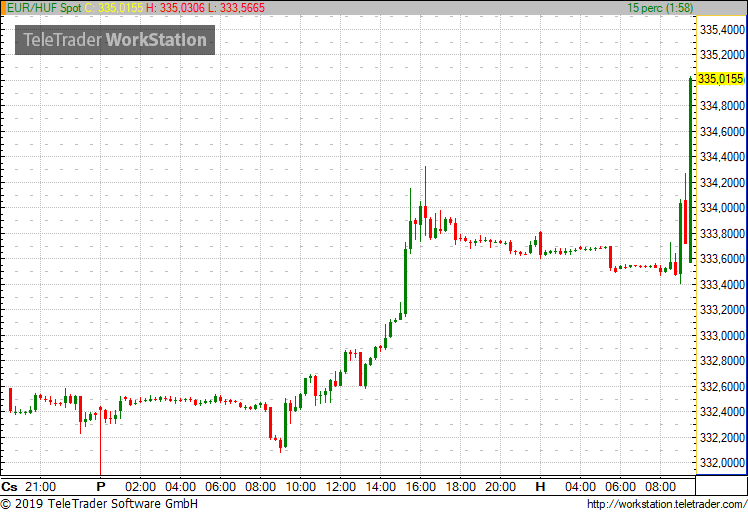Click the latest tall green candlestick
Screen dimensions: 748x513
point(690,169)
